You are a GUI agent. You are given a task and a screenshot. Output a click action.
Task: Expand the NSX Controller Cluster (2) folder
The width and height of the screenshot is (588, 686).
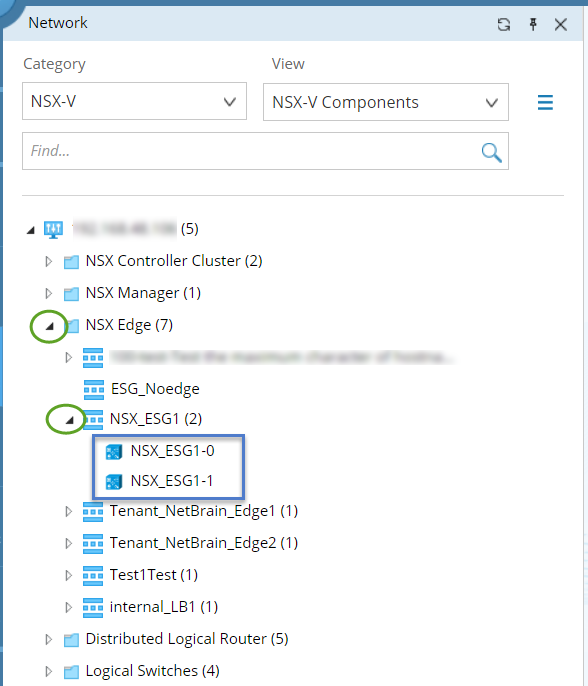pos(49,261)
